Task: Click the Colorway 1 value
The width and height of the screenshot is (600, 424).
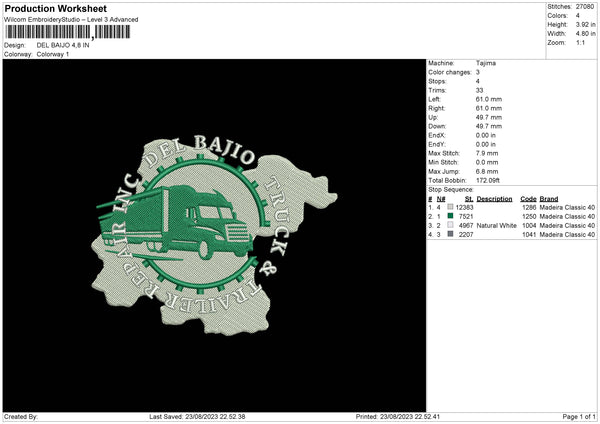Action: coord(53,54)
